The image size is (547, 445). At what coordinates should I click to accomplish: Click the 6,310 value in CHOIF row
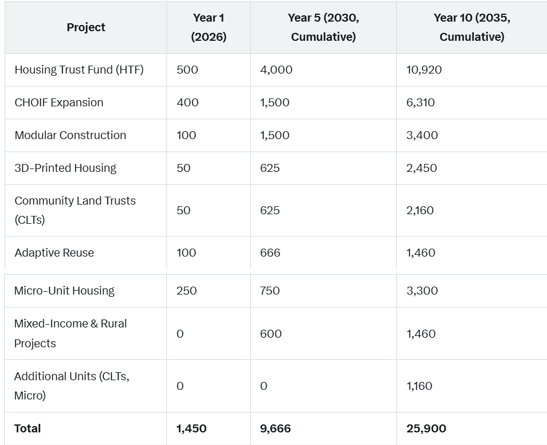point(420,103)
